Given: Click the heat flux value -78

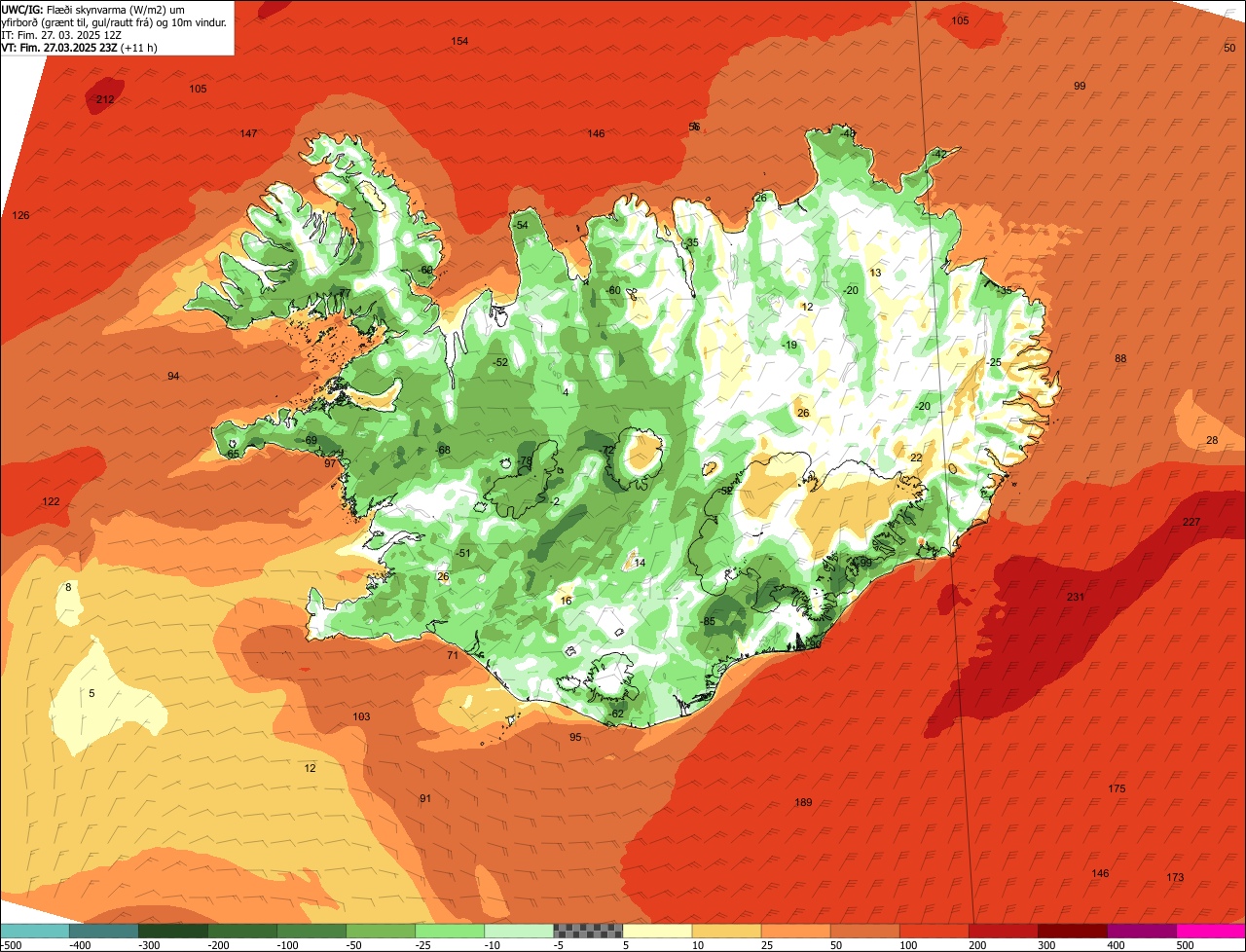Looking at the screenshot, I should (x=525, y=460).
